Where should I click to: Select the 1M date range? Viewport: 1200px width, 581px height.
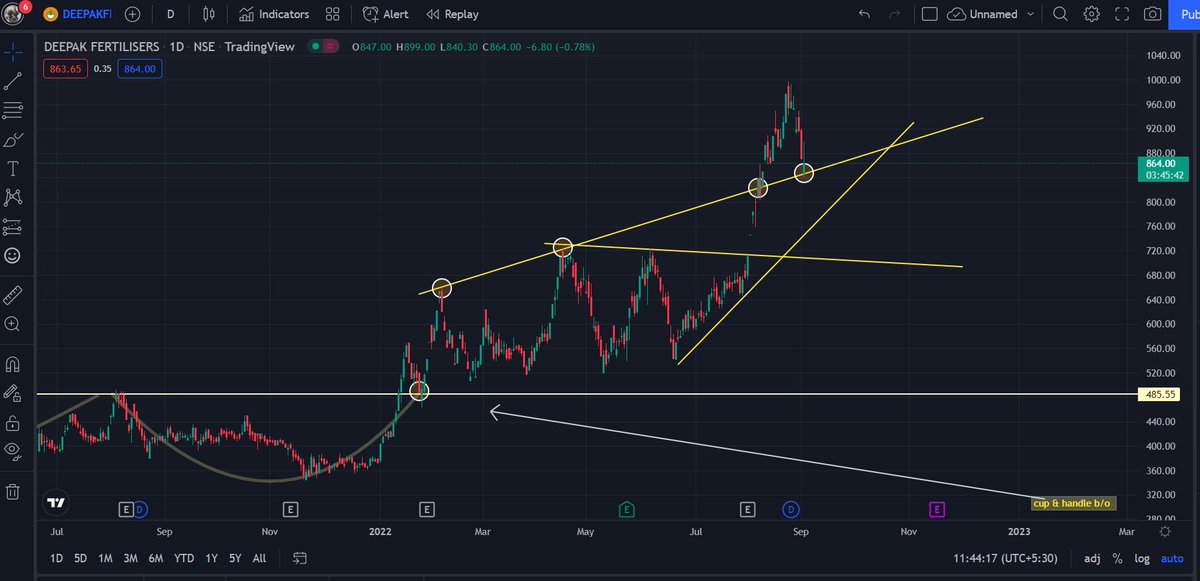[105, 558]
